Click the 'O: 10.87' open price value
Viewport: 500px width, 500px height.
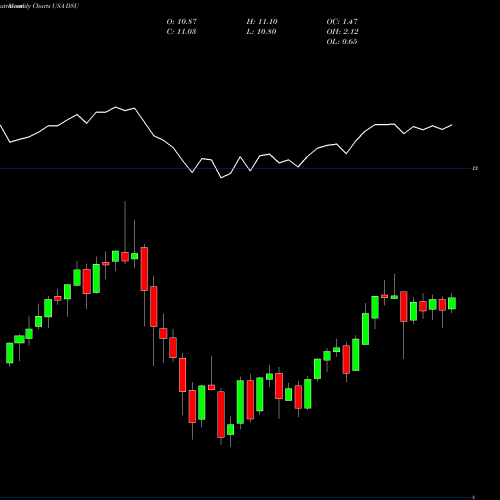tap(182, 22)
